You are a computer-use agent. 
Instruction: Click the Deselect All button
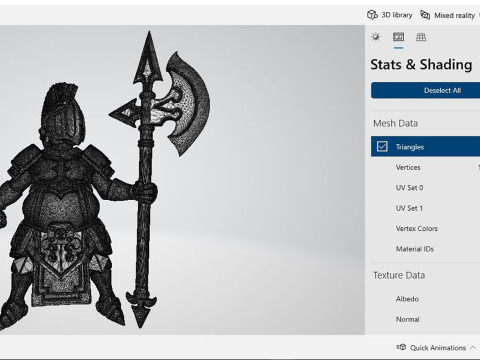click(425, 90)
